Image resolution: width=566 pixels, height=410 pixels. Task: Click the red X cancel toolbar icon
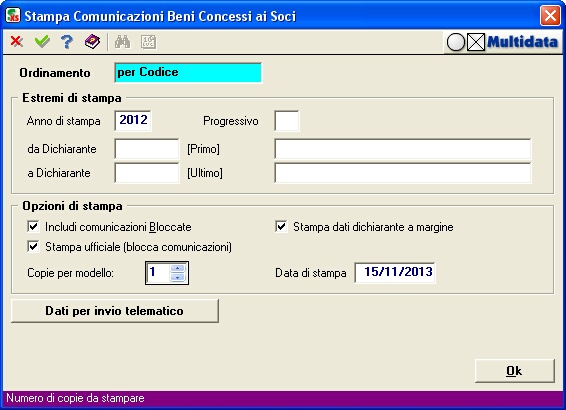(17, 42)
